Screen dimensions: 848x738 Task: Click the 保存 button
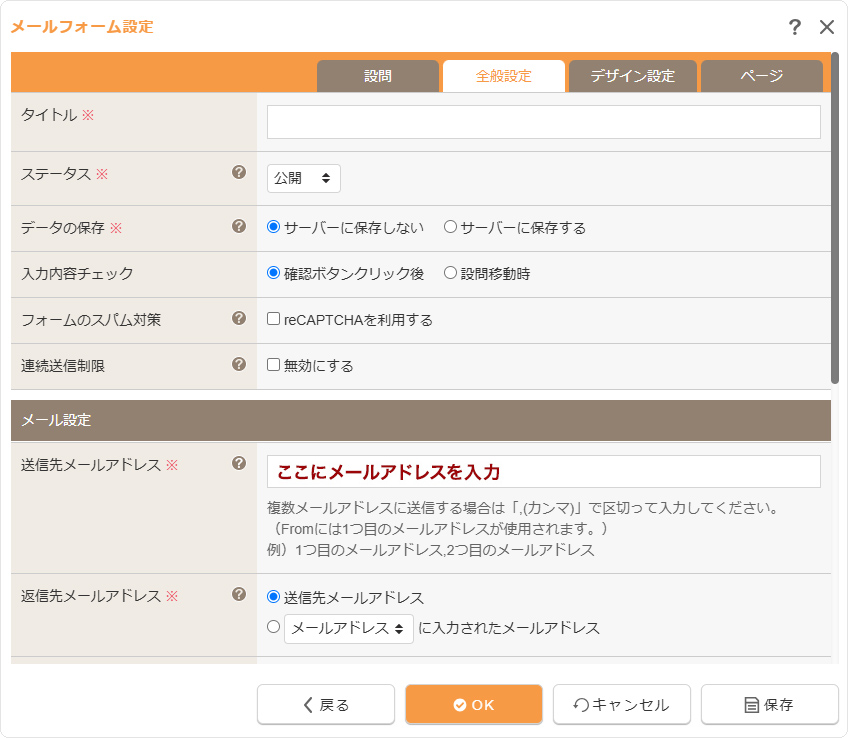click(769, 704)
